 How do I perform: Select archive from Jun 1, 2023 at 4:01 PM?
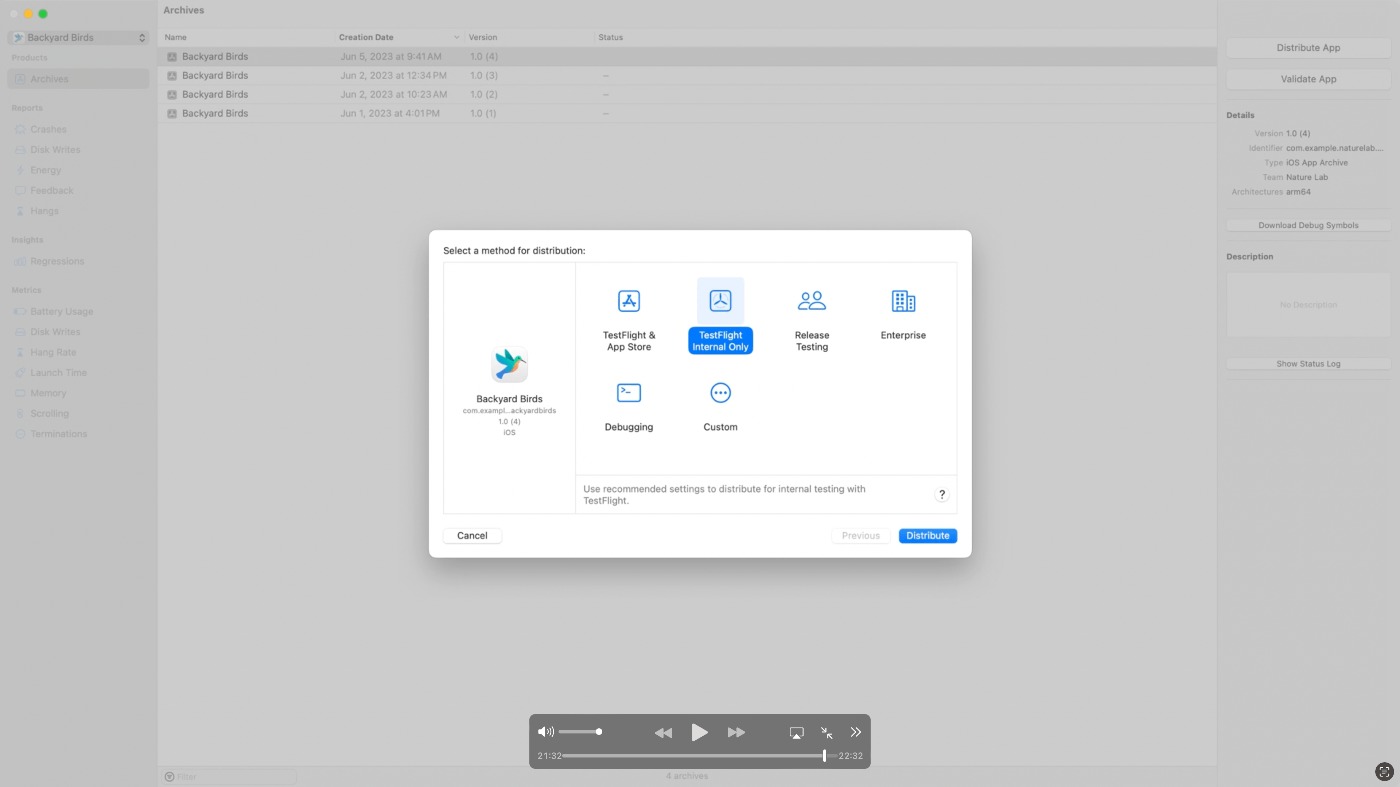(687, 113)
